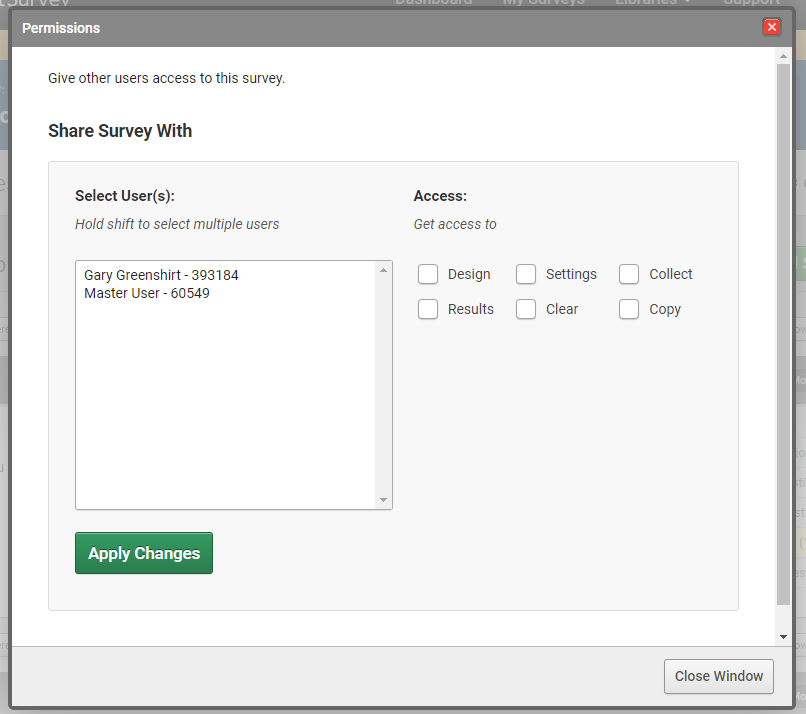The image size is (806, 714).
Task: Close the Permissions dialog with red X
Action: click(771, 27)
